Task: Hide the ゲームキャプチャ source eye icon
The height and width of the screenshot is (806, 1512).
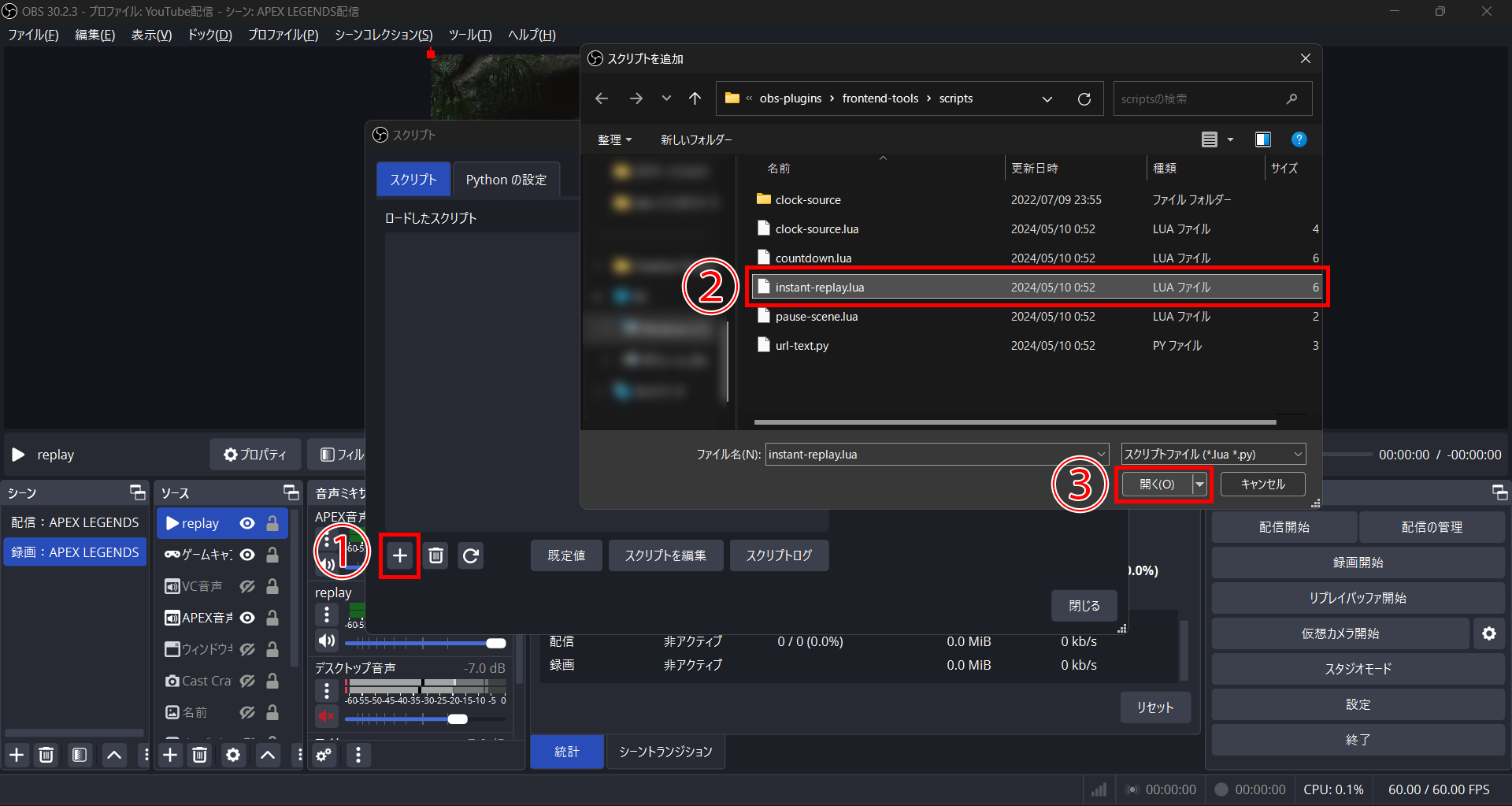Action: click(x=247, y=555)
